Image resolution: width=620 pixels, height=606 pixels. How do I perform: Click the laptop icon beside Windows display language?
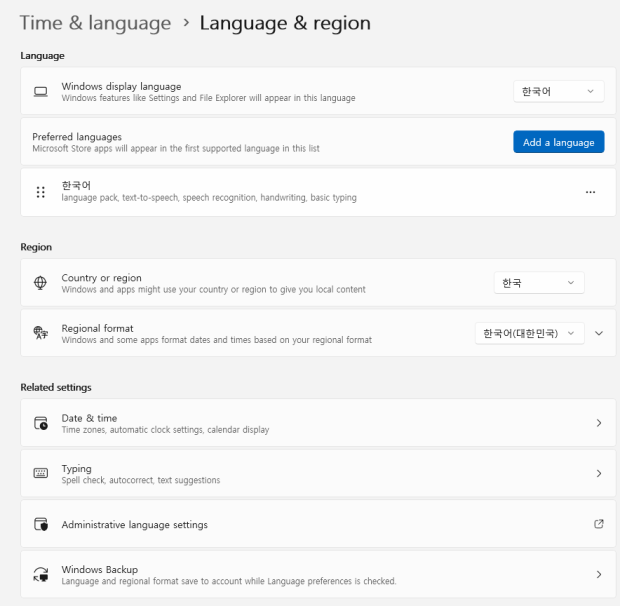tap(41, 92)
